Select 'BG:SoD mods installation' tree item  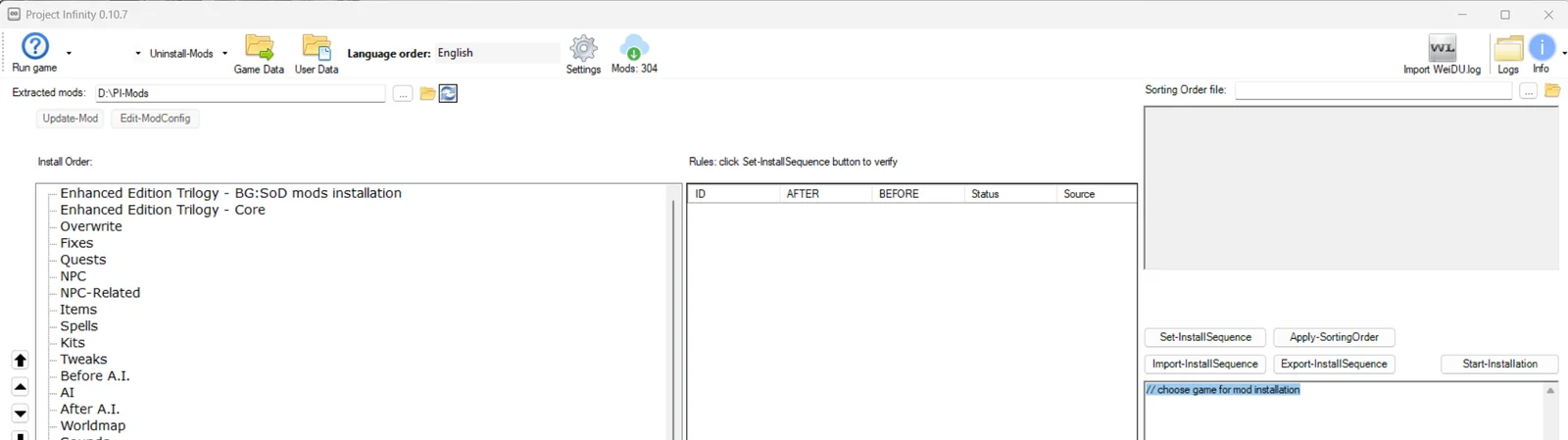230,193
